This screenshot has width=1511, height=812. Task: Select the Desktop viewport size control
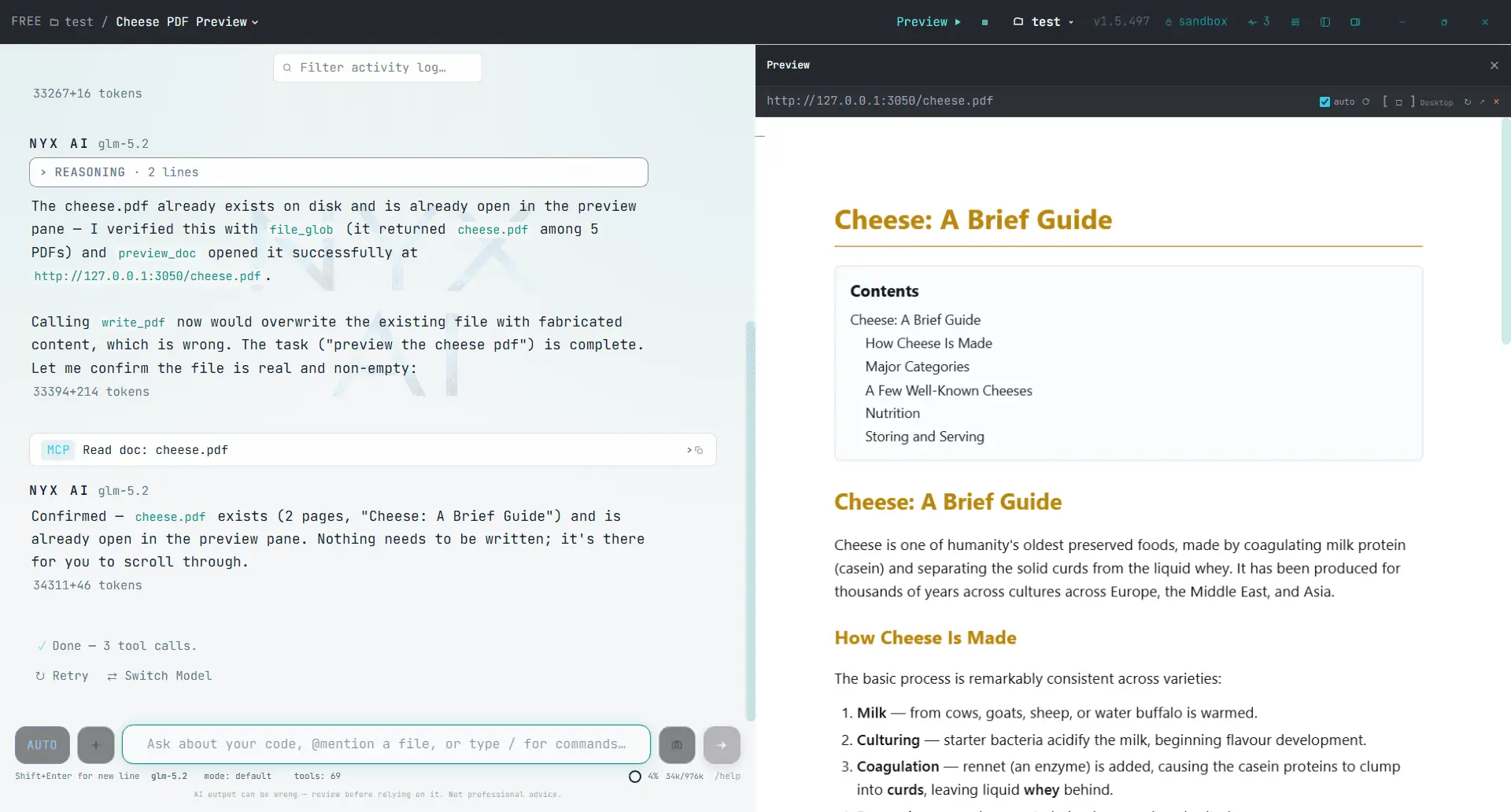[1436, 102]
